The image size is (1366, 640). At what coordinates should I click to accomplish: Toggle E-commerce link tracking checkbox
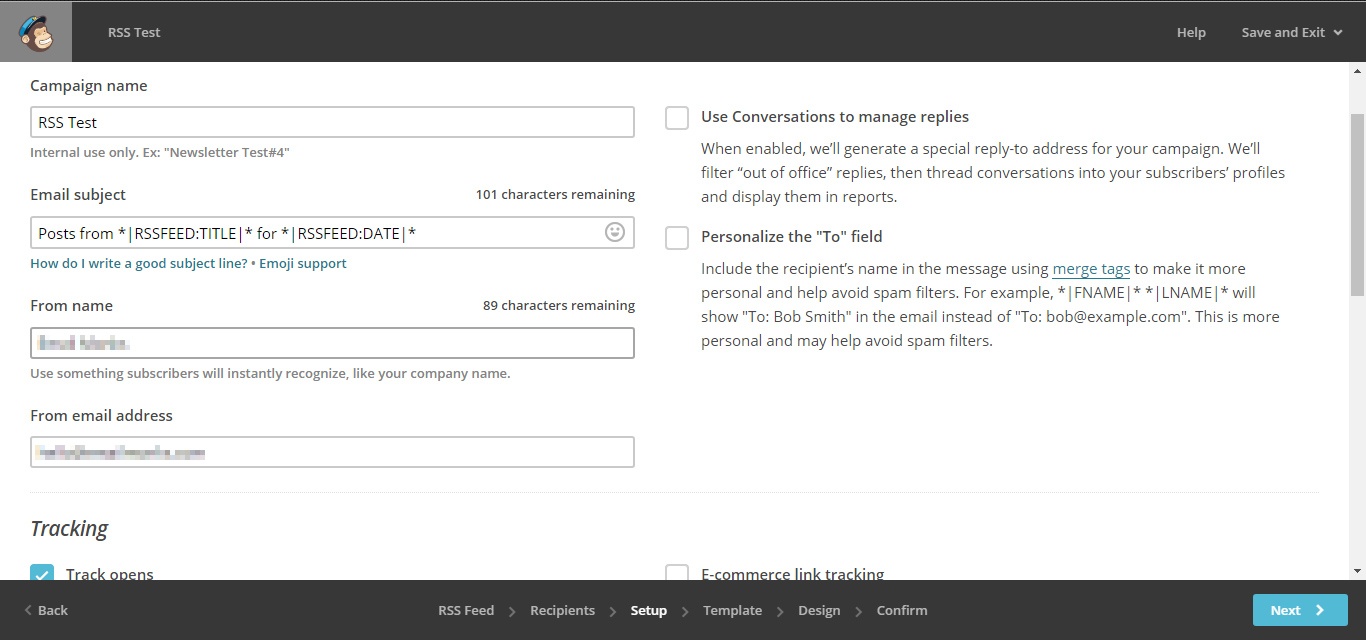tap(677, 573)
